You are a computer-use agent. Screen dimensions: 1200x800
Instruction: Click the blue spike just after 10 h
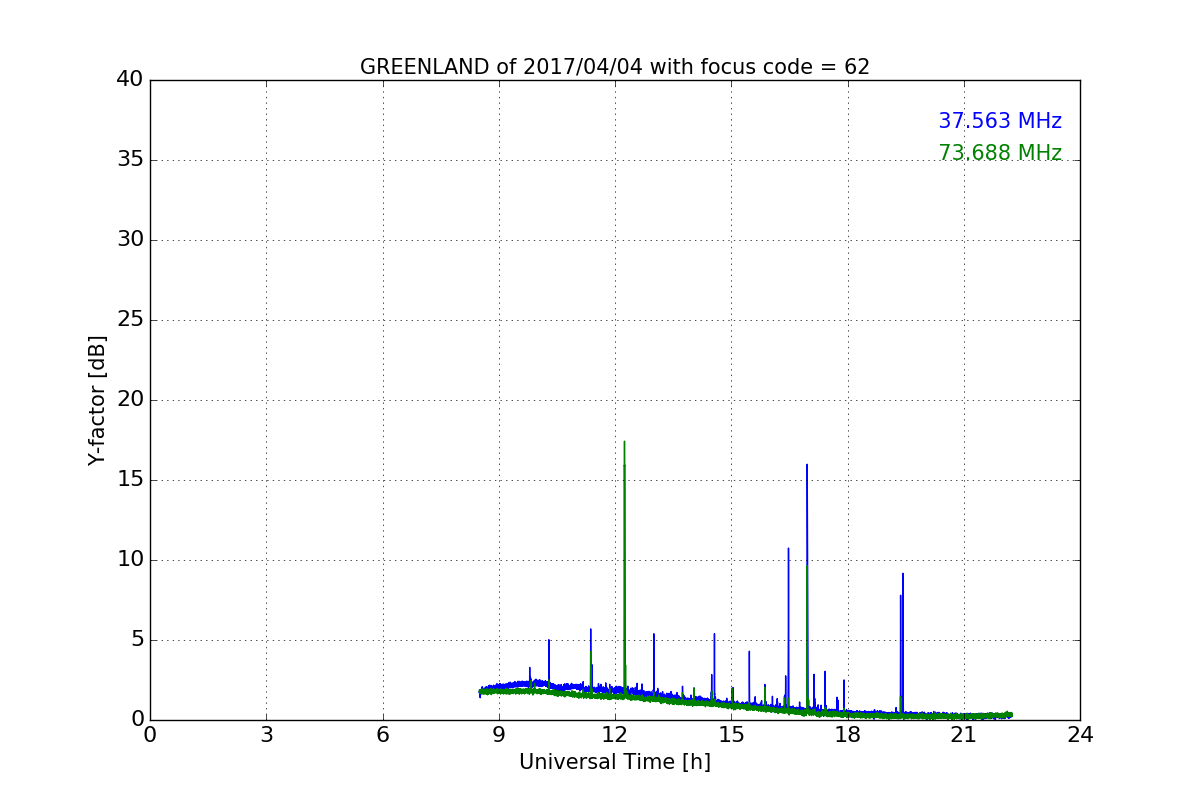pyautogui.click(x=549, y=663)
